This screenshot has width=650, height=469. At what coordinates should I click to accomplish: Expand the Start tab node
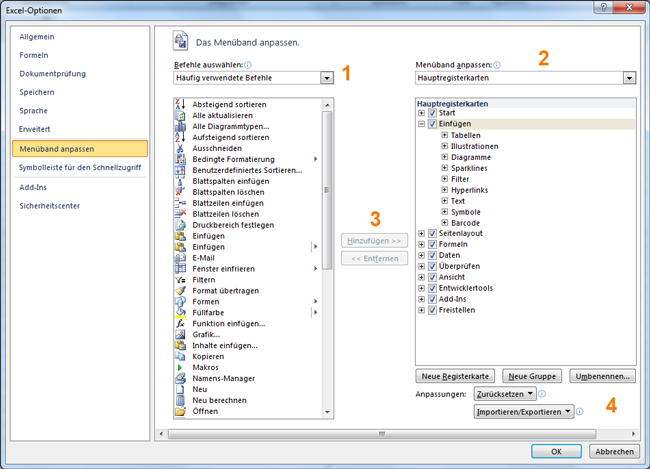click(421, 113)
